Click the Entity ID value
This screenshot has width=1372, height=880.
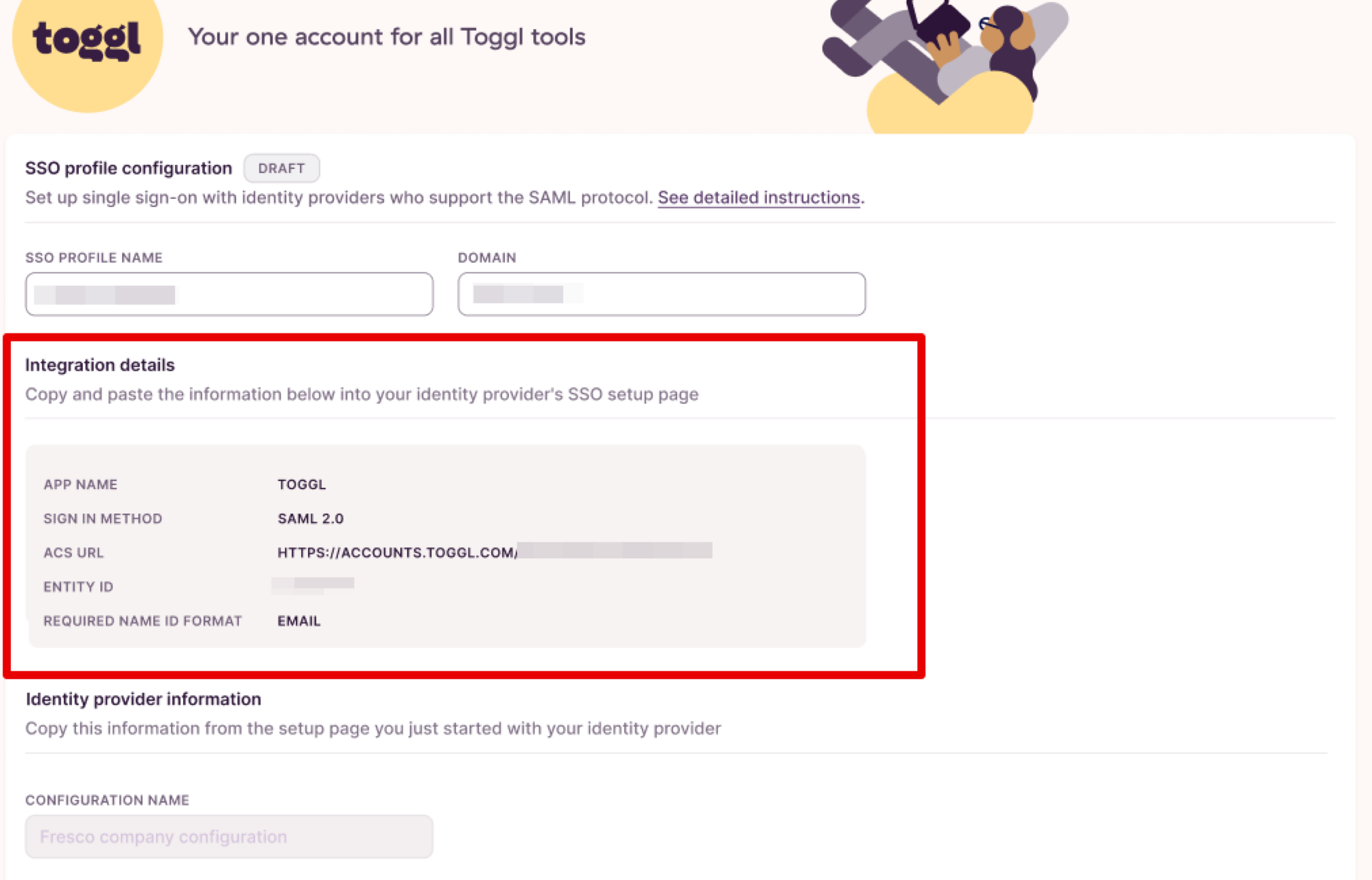[313, 585]
